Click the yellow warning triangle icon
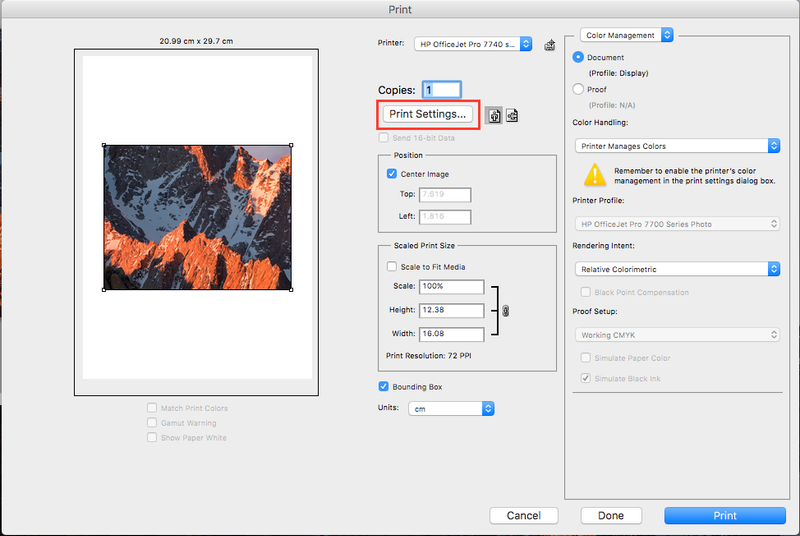The image size is (800, 536). [594, 175]
